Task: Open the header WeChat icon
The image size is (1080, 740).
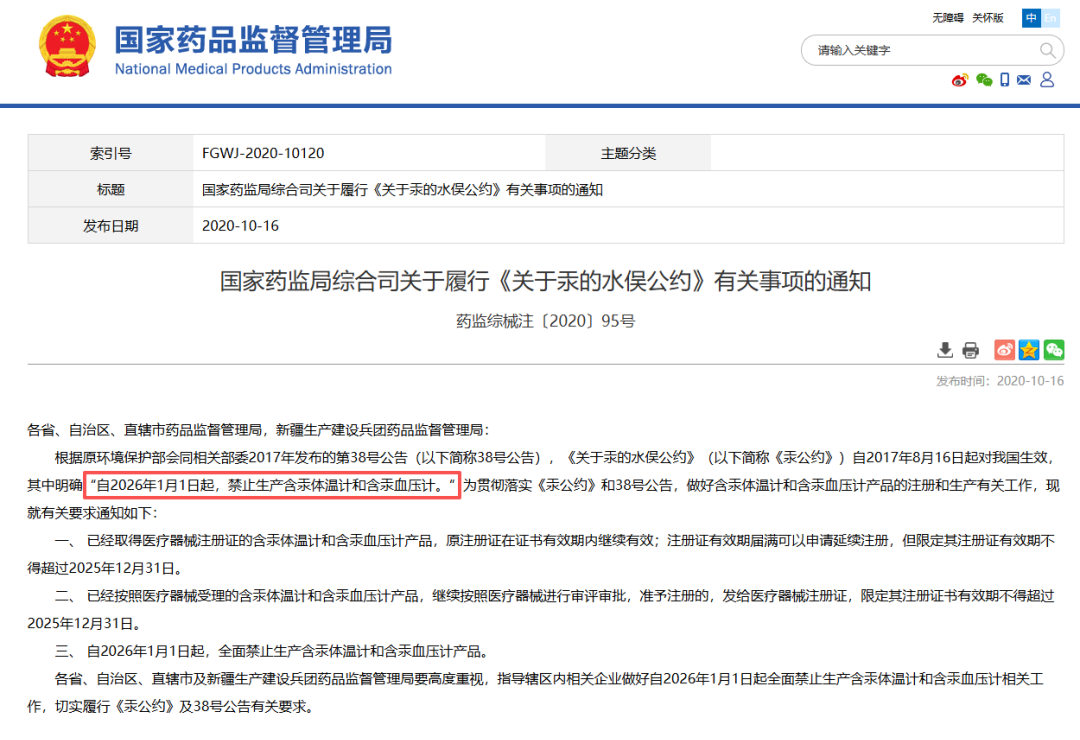Action: click(x=984, y=80)
